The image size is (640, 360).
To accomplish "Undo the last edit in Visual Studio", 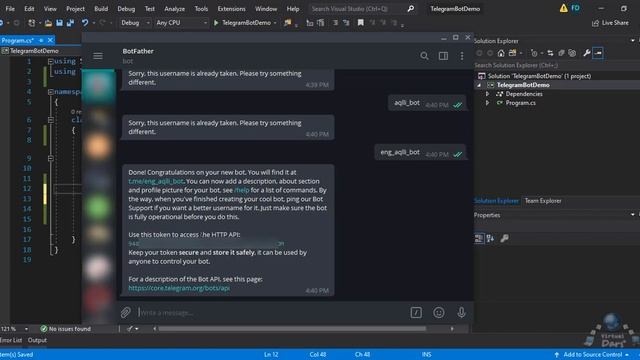I will pyautogui.click(x=84, y=23).
